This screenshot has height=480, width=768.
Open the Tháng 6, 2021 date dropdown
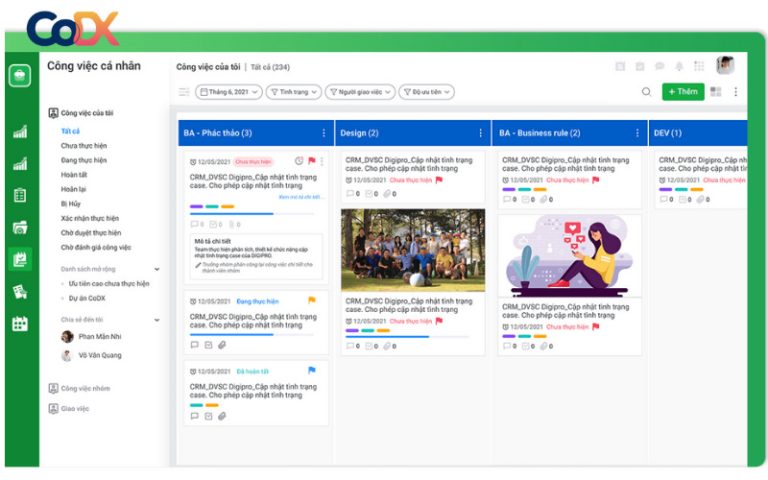pos(229,92)
